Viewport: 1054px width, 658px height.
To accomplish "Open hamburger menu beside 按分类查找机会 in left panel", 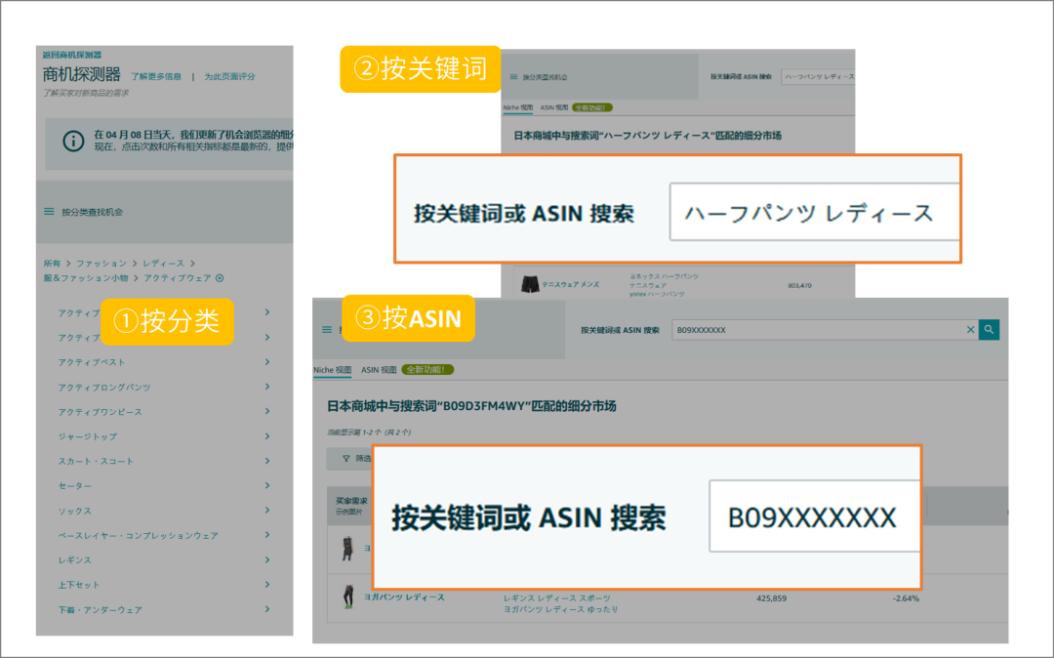I will pos(48,212).
